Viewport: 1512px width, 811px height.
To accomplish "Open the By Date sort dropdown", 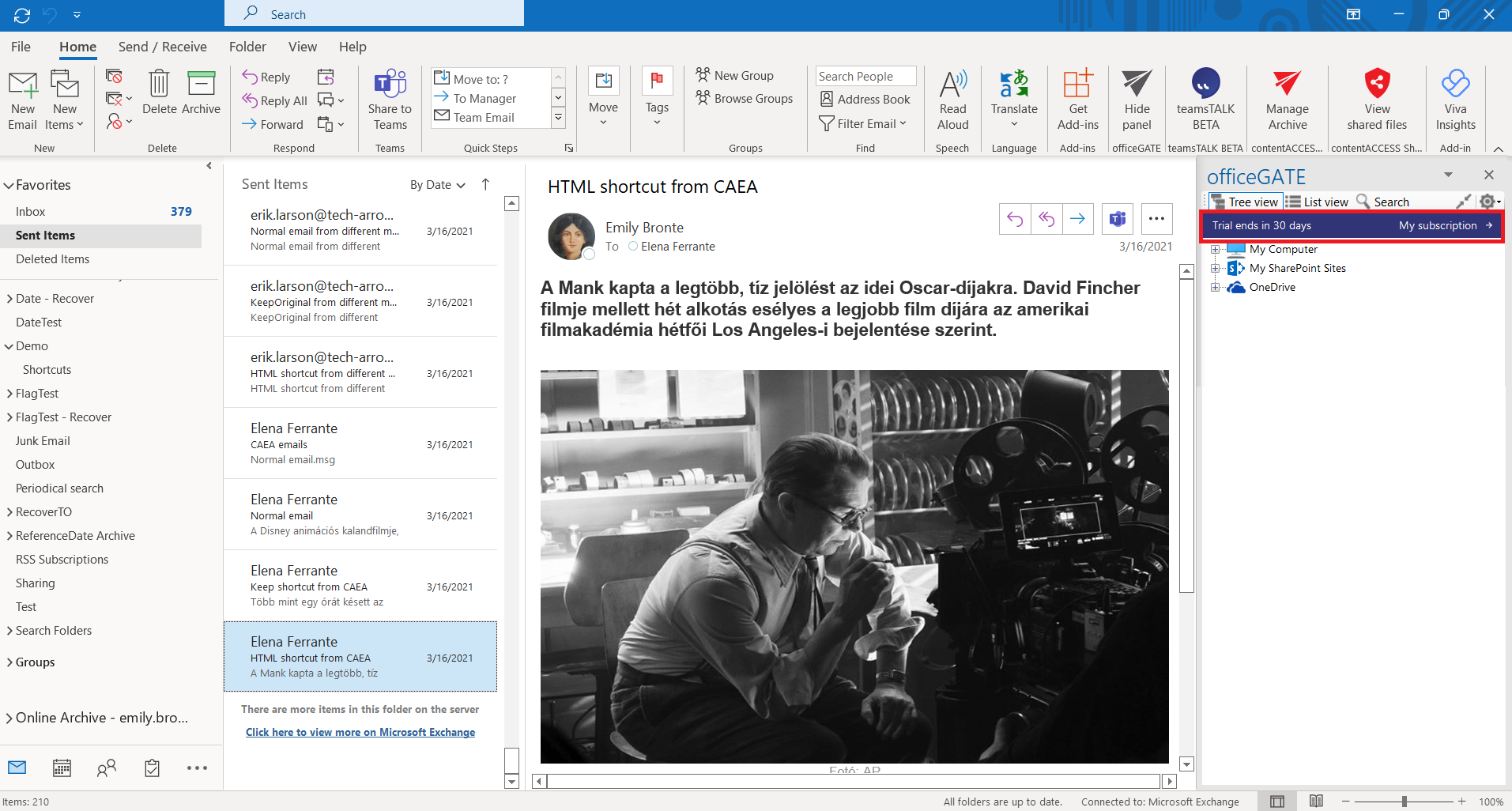I will [437, 185].
